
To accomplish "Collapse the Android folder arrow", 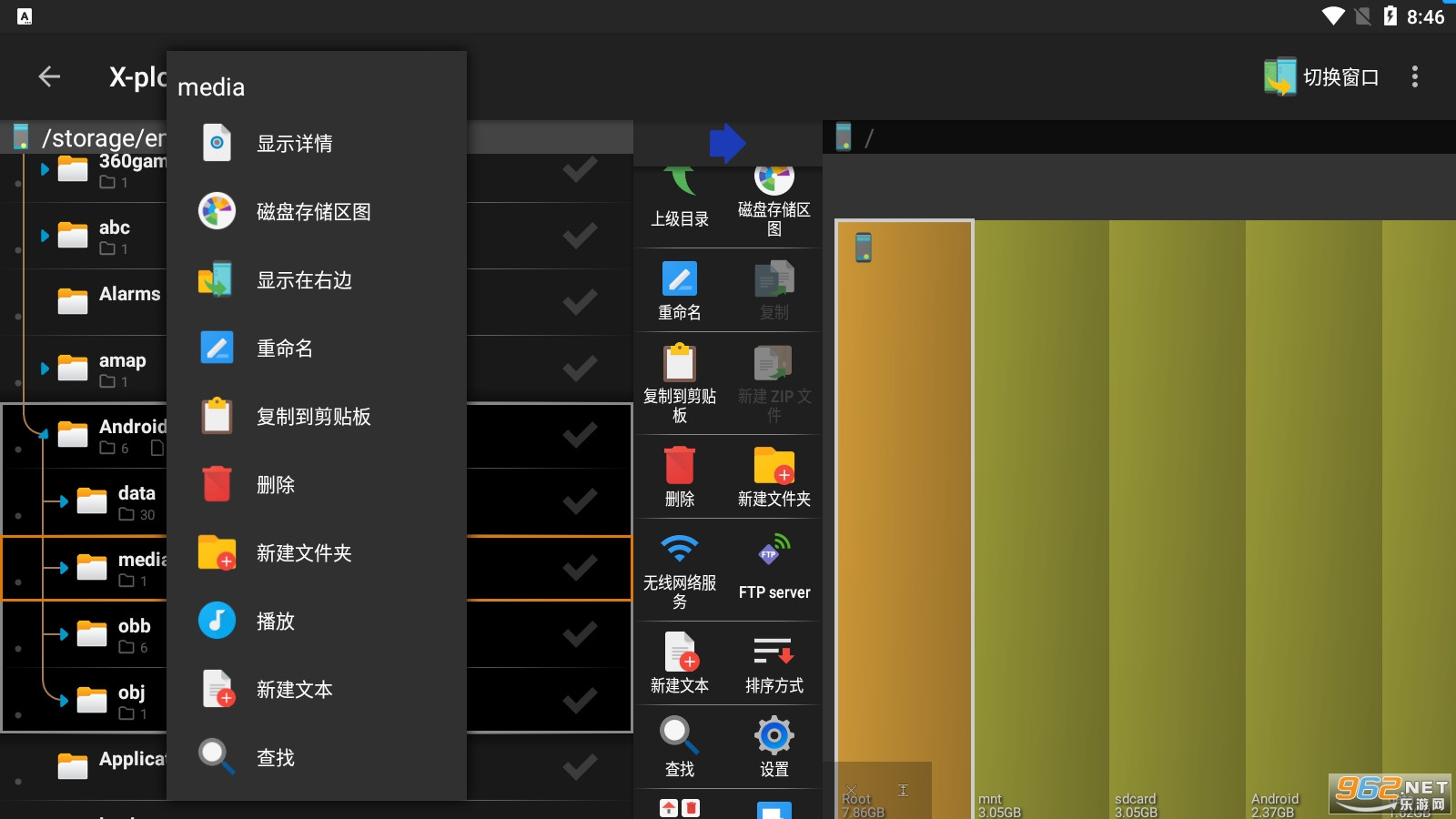I will click(x=44, y=435).
